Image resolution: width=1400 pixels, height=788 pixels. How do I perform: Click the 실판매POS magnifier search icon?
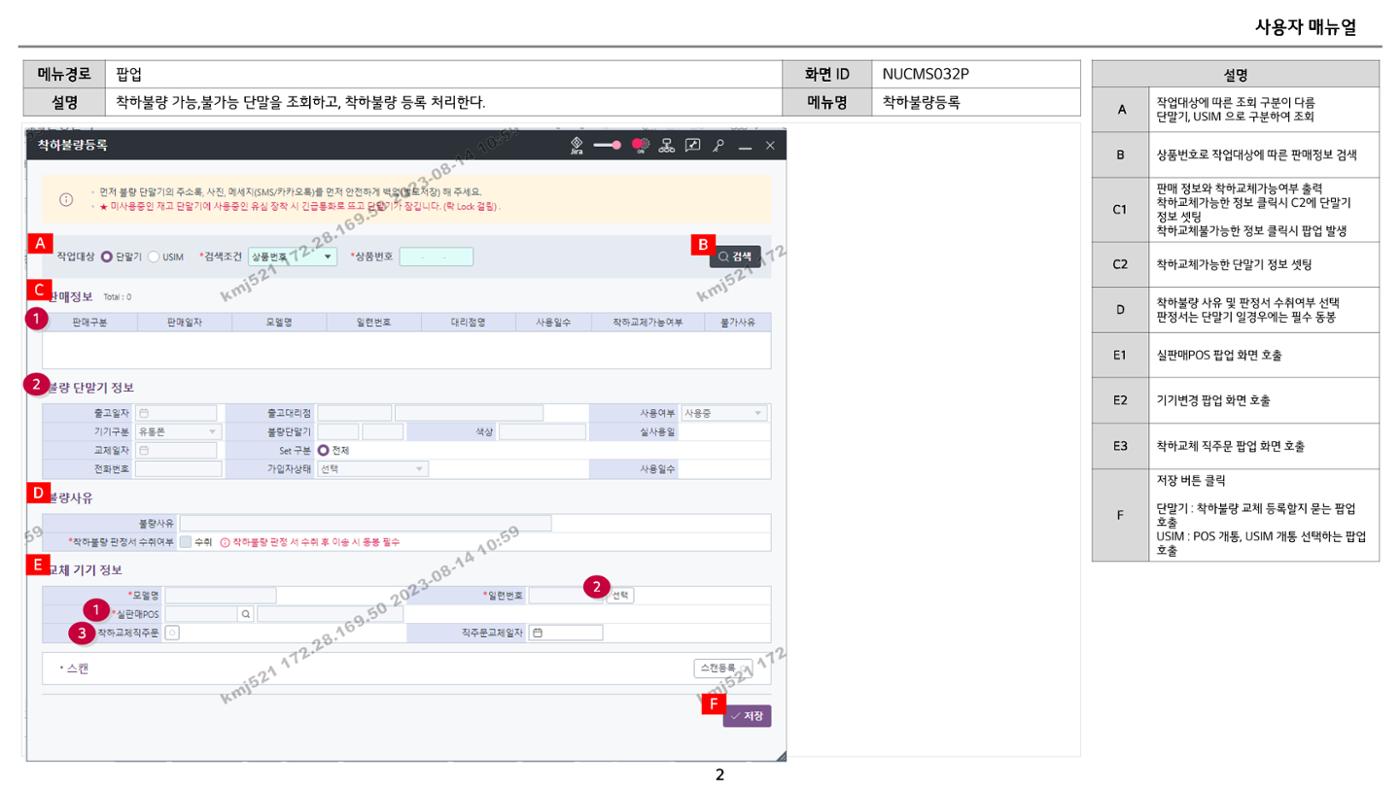tap(246, 614)
